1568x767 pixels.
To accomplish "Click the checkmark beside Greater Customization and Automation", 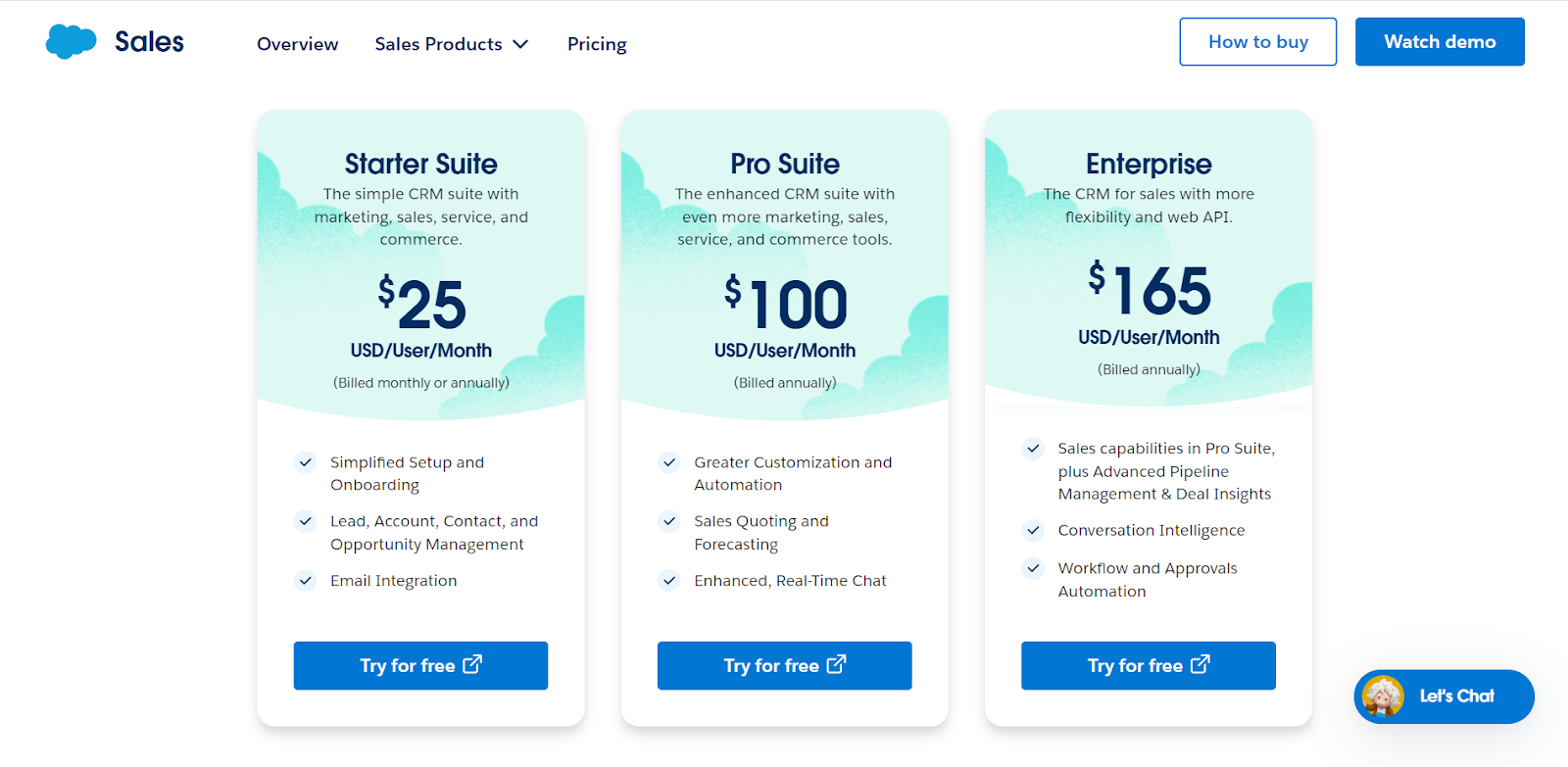I will pyautogui.click(x=668, y=462).
